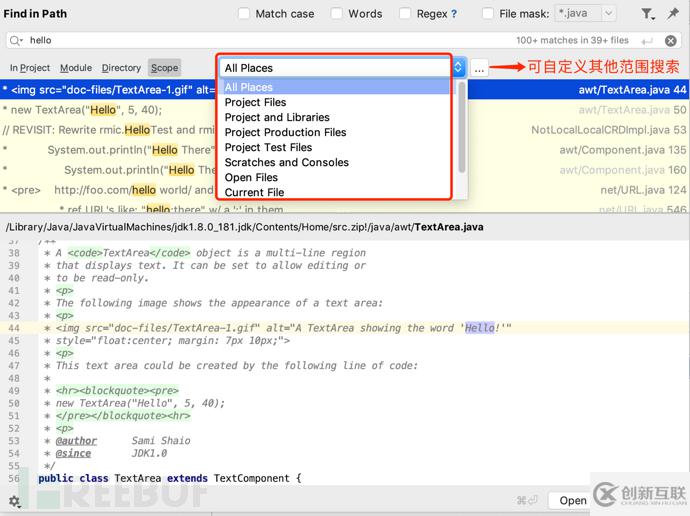Pick Project Production Files scope option
The width and height of the screenshot is (690, 516).
pos(285,132)
